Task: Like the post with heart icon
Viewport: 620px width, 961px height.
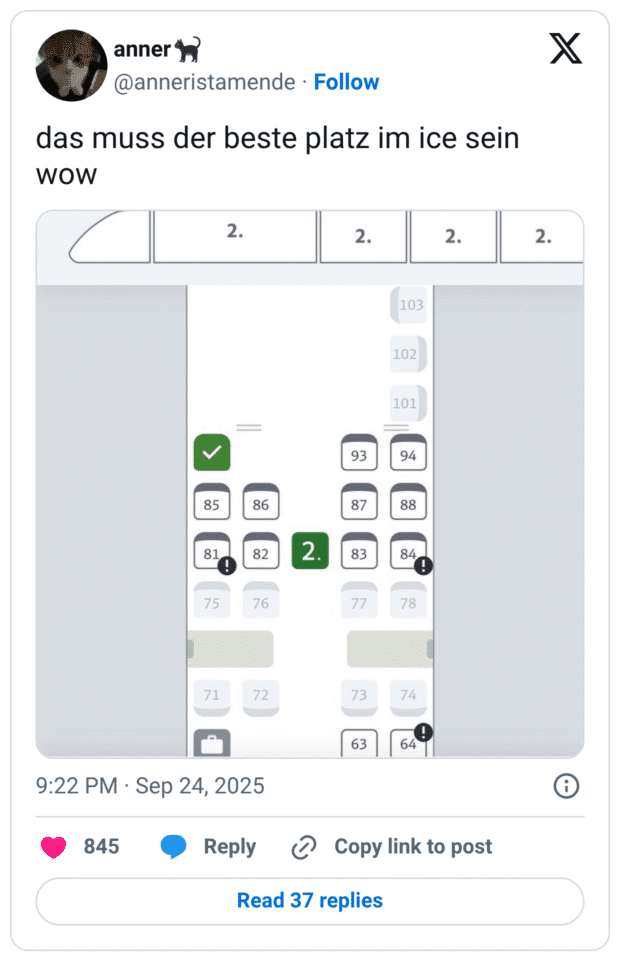Action: point(53,847)
